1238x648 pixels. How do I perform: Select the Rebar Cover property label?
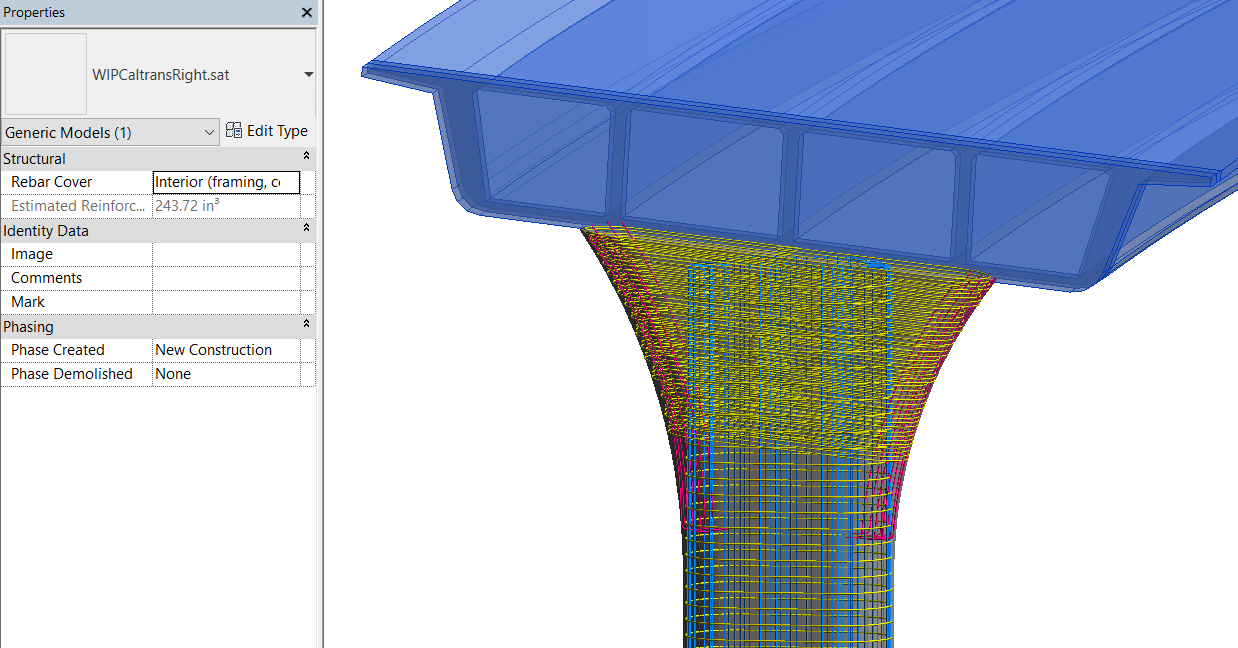pyautogui.click(x=50, y=182)
